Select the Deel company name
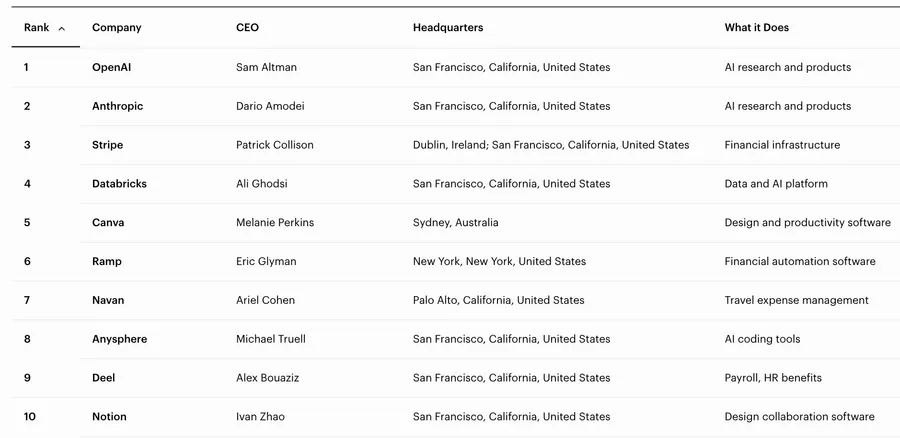 click(103, 378)
